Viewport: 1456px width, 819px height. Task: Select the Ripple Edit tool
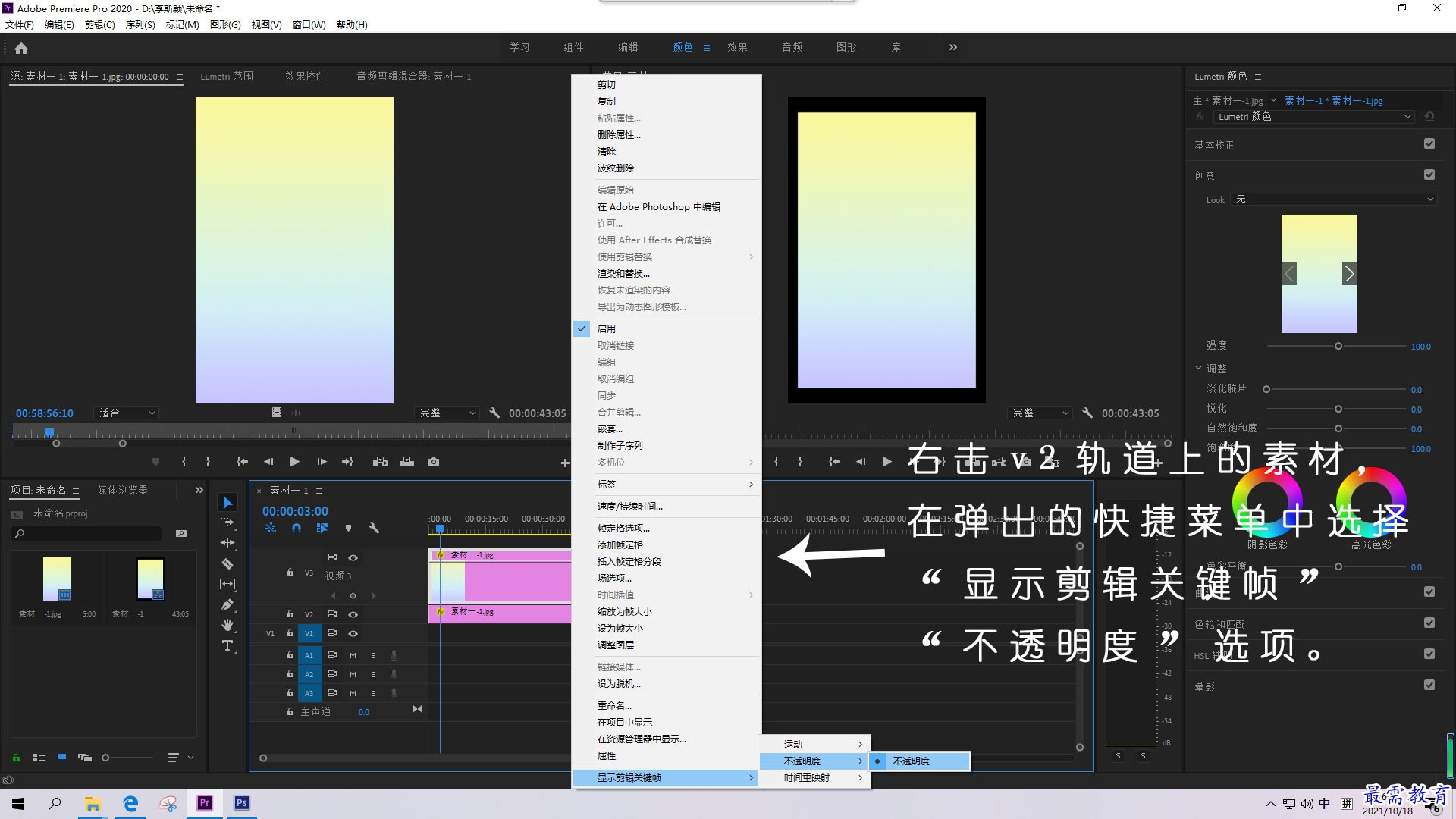227,543
